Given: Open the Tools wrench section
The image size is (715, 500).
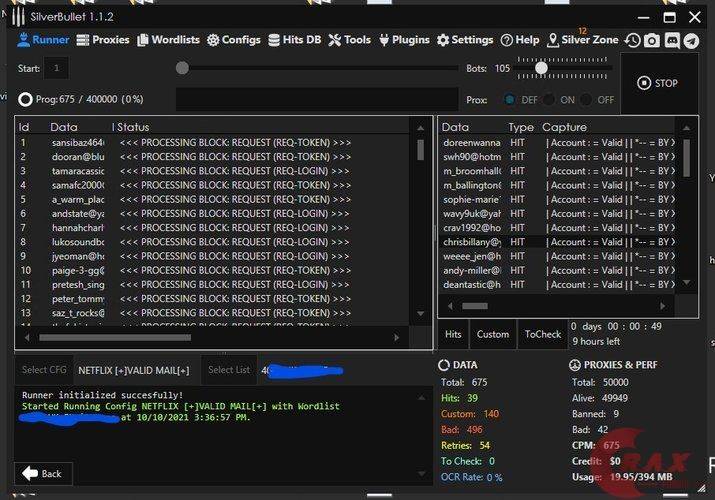Looking at the screenshot, I should click(349, 40).
